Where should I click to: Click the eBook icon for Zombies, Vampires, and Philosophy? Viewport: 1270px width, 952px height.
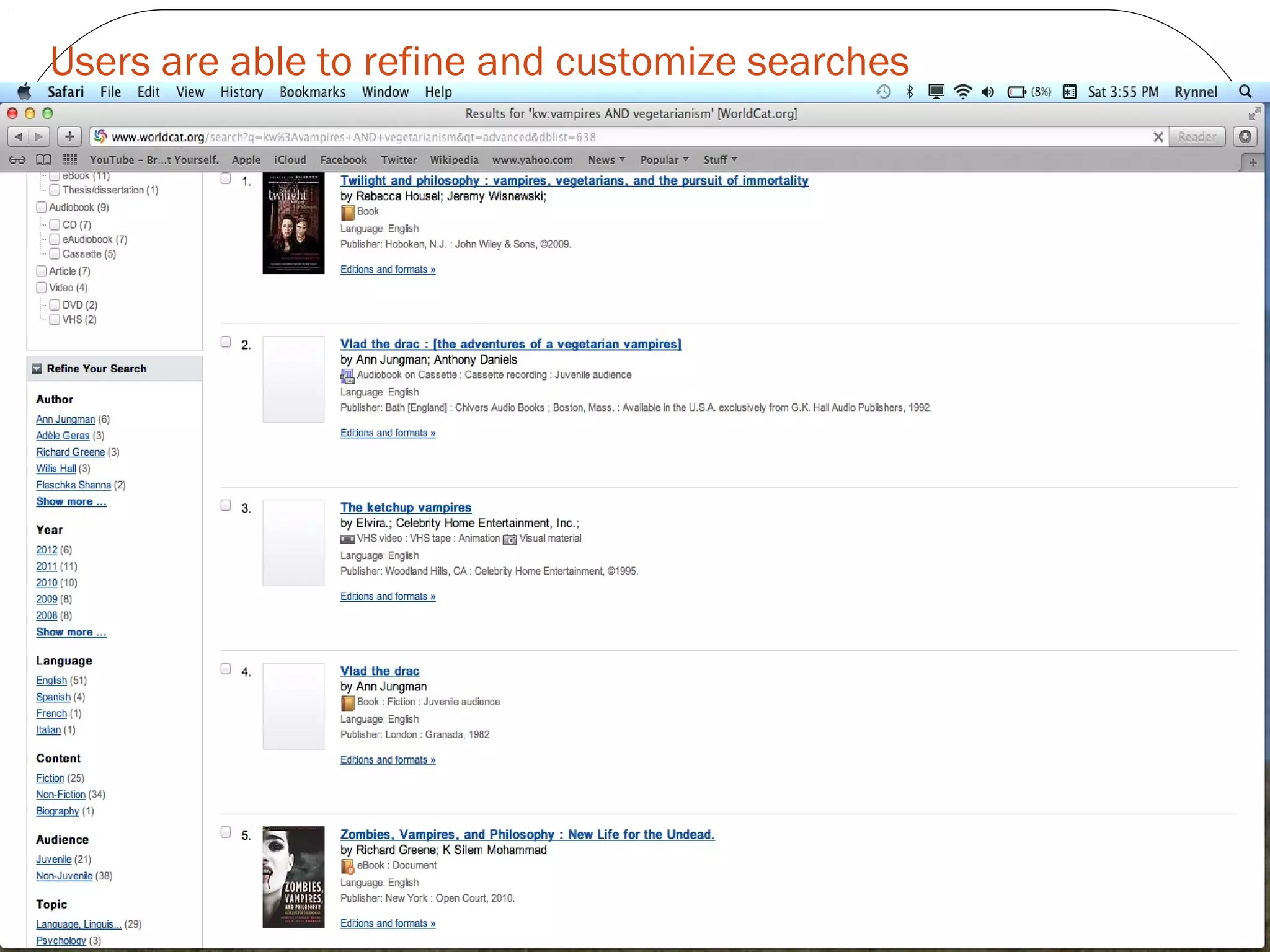click(x=348, y=866)
